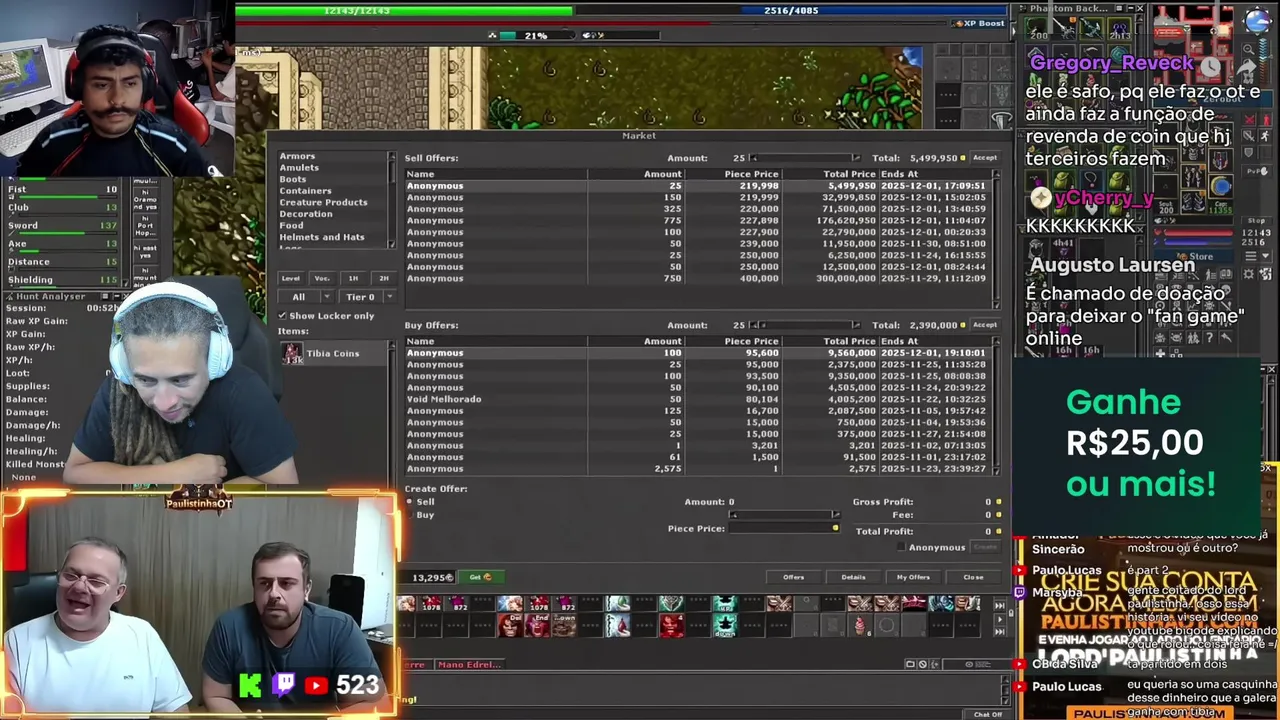The height and width of the screenshot is (720, 1280).
Task: Open the options gear icon in sidebar
Action: (1248, 273)
